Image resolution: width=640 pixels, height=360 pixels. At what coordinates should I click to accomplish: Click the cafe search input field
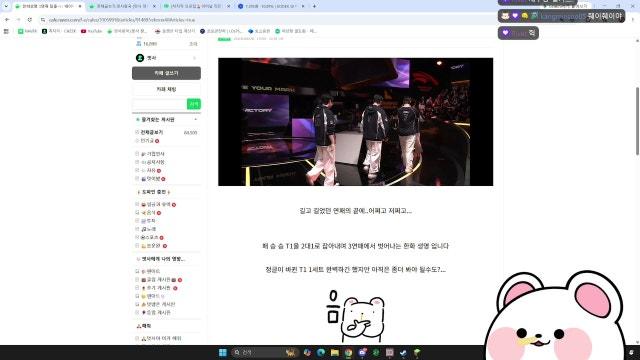159,104
